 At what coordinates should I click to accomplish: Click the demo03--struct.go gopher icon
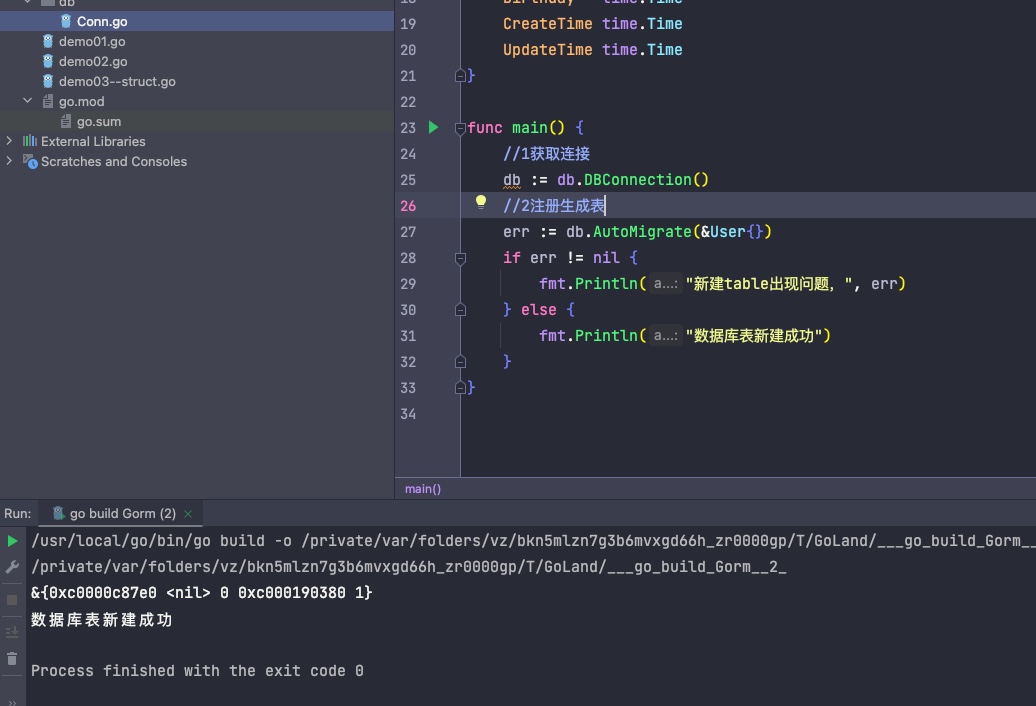click(48, 81)
